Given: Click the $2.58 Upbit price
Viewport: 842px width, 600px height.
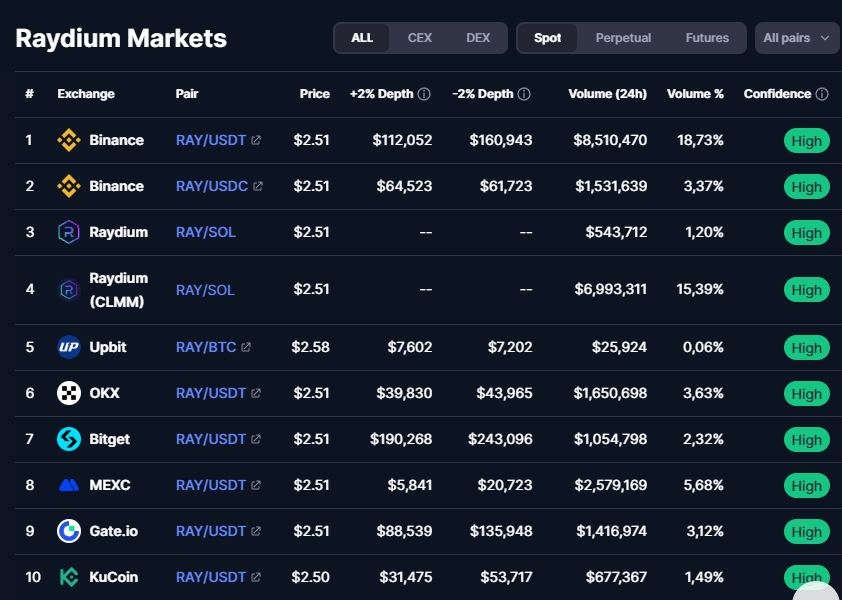Looking at the screenshot, I should 310,347.
